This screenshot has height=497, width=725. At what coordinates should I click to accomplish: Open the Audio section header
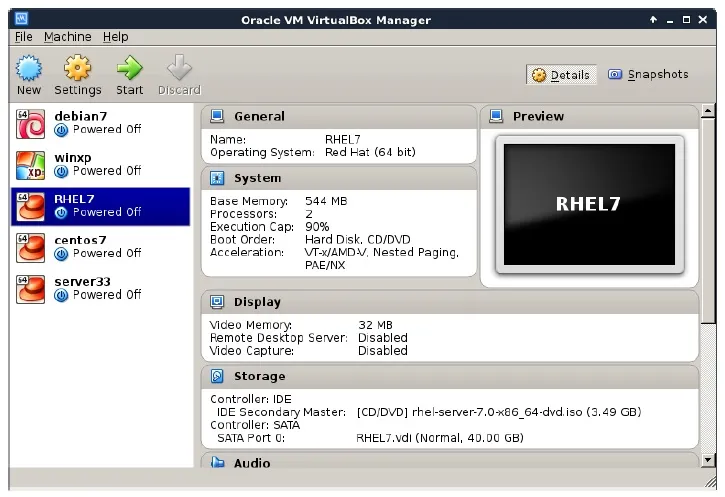(450, 461)
